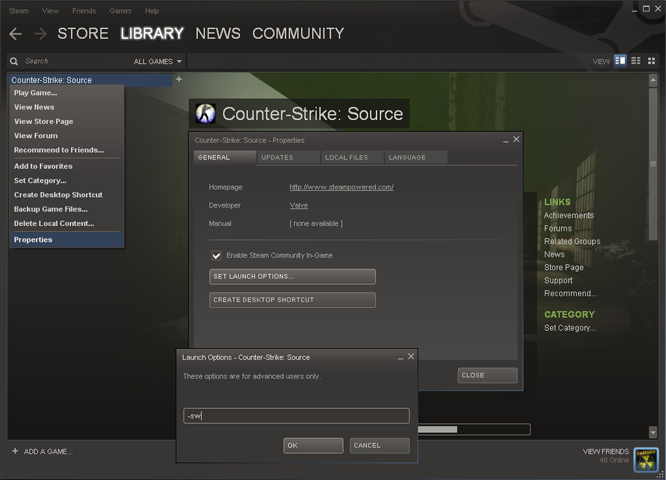The height and width of the screenshot is (480, 666).
Task: Choose Play Game from context menu
Action: (x=67, y=93)
